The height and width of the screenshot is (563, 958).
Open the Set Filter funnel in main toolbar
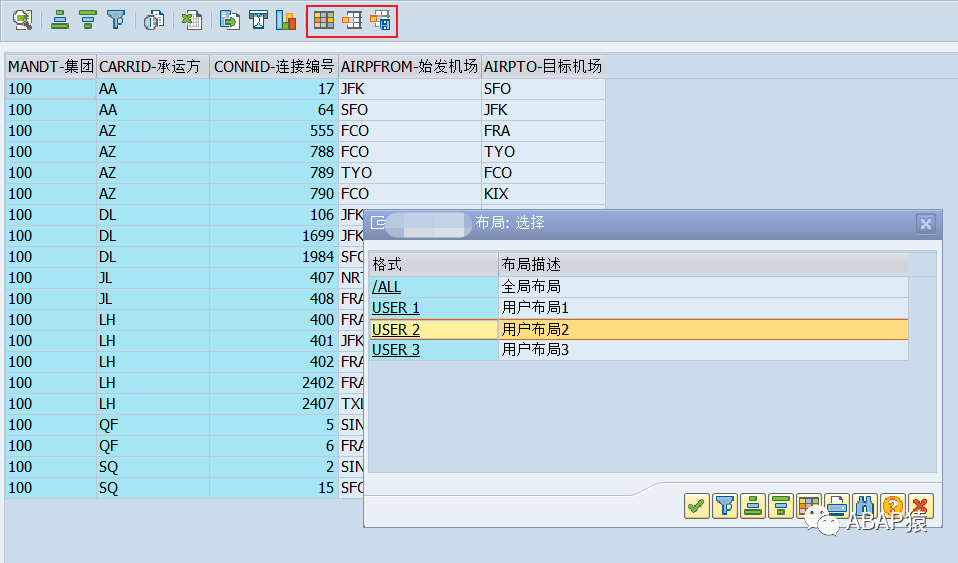pyautogui.click(x=116, y=20)
